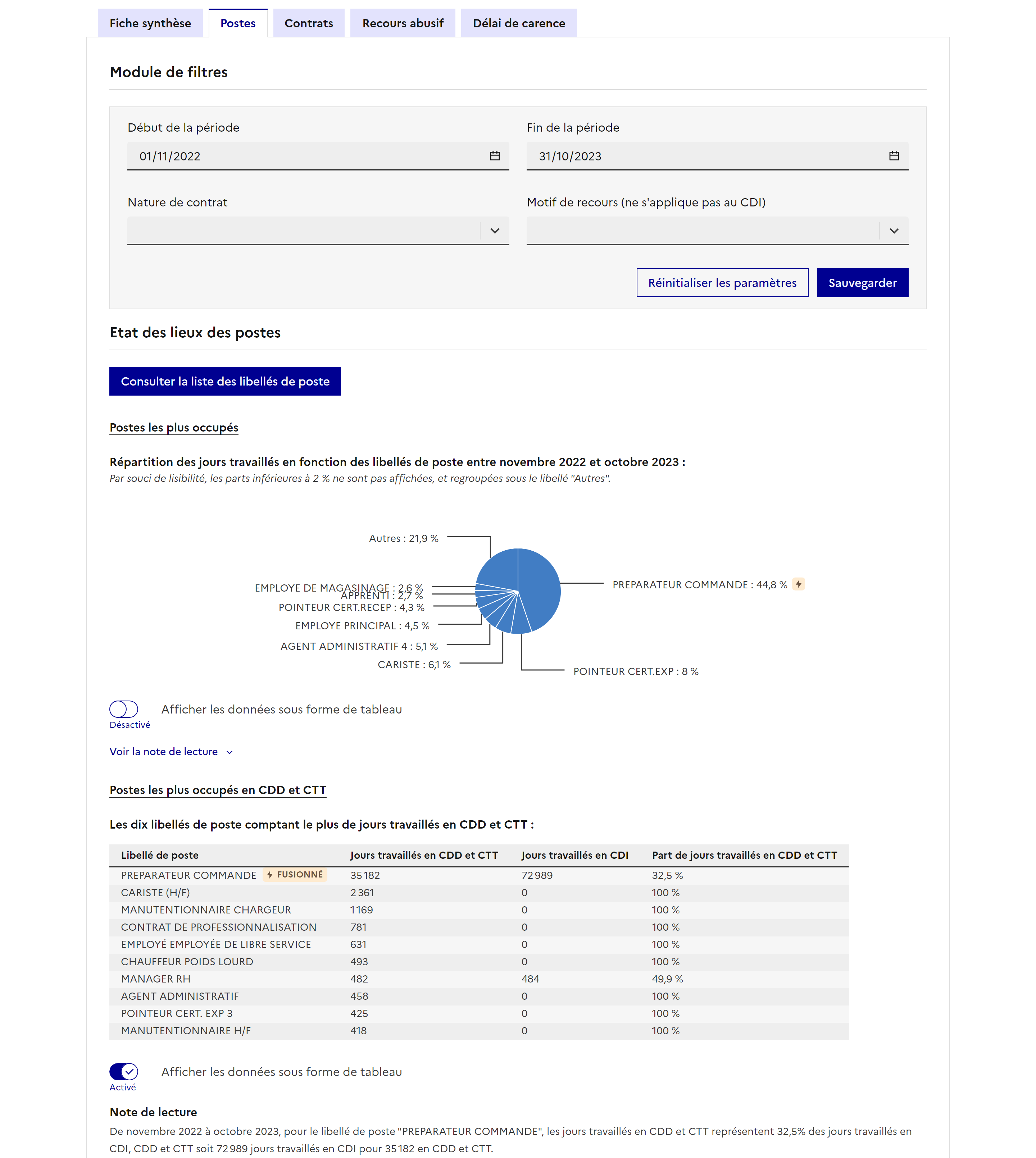Open calendar picker for Début de la période
This screenshot has width=1036, height=1158.
tap(495, 156)
